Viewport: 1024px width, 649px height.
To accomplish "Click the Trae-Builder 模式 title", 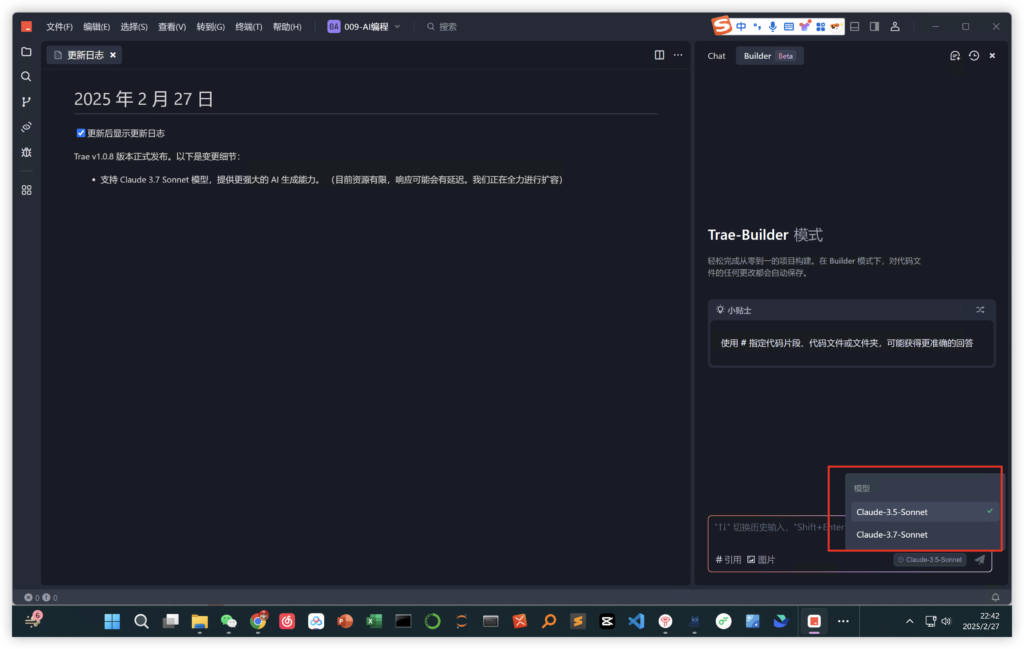I will [x=765, y=234].
